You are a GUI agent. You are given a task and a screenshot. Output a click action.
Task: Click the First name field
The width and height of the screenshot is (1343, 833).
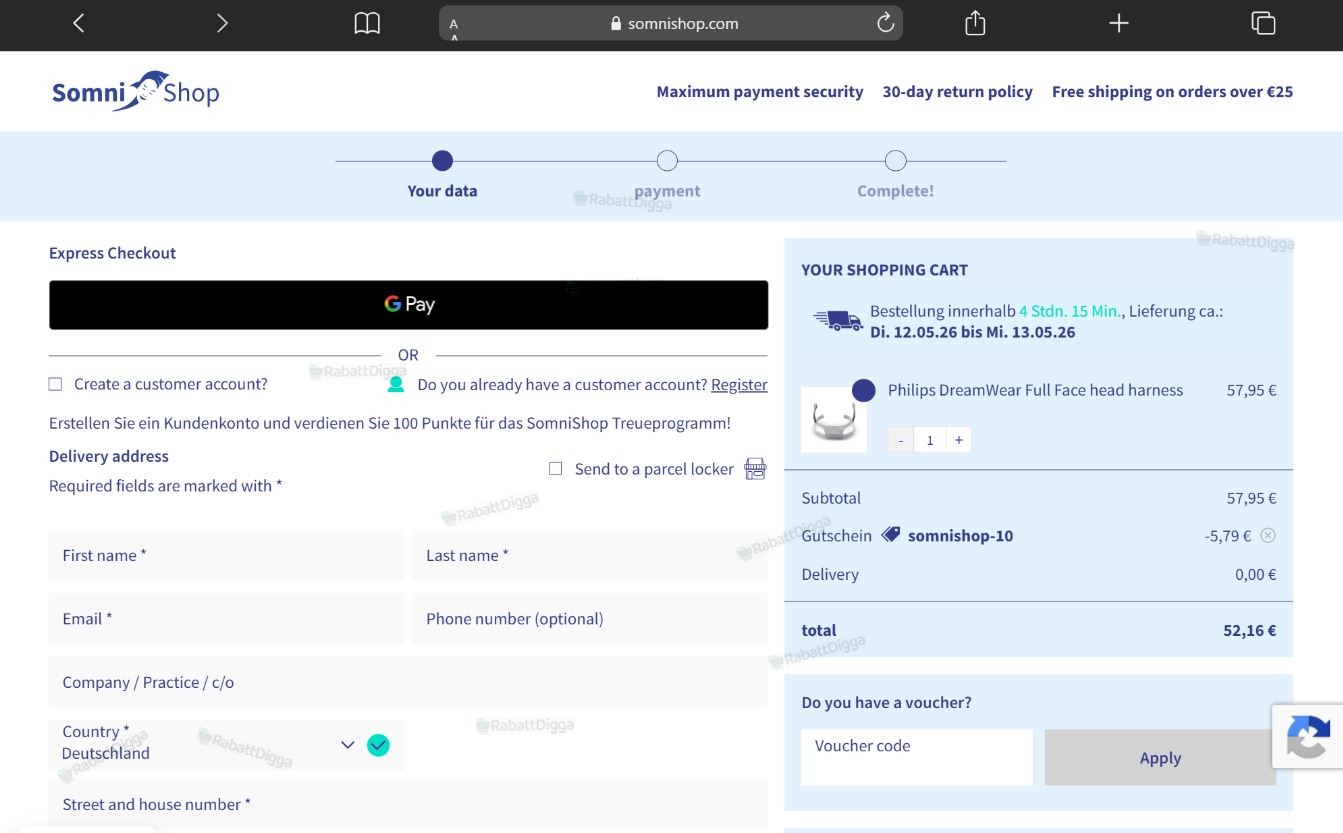[226, 555]
